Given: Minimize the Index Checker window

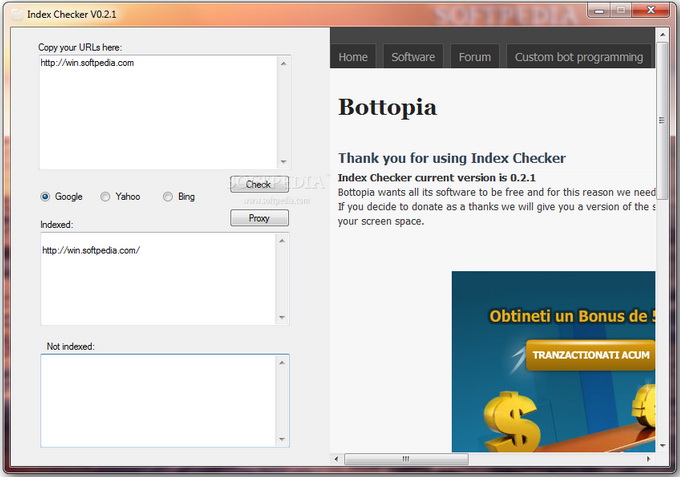Looking at the screenshot, I should pyautogui.click(x=598, y=10).
